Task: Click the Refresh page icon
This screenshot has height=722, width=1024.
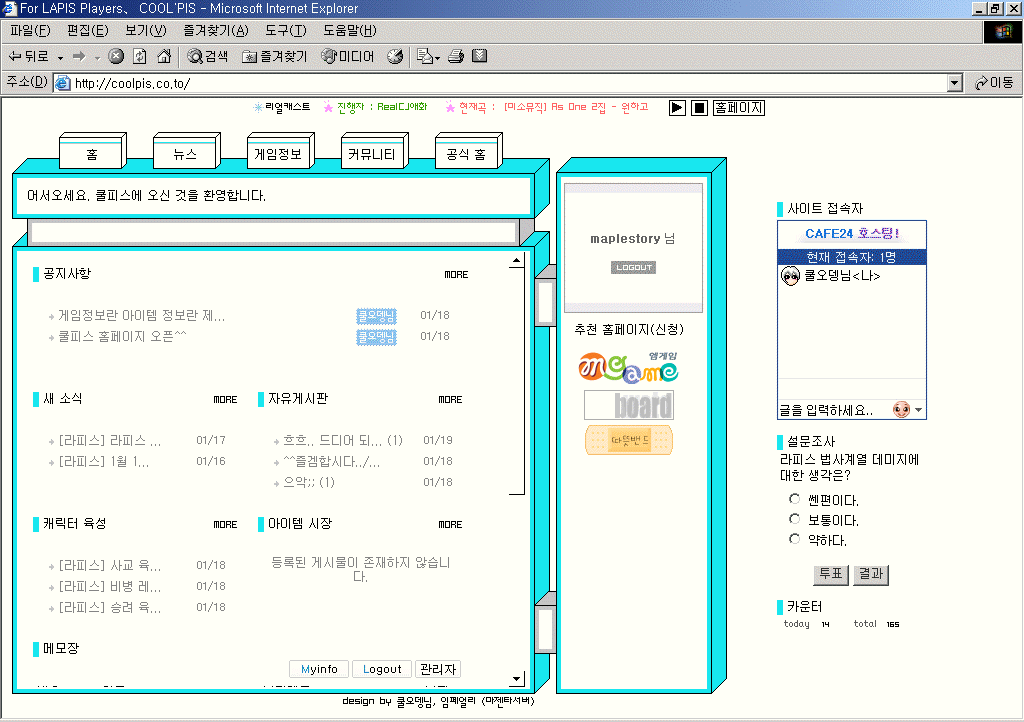Action: (x=140, y=57)
